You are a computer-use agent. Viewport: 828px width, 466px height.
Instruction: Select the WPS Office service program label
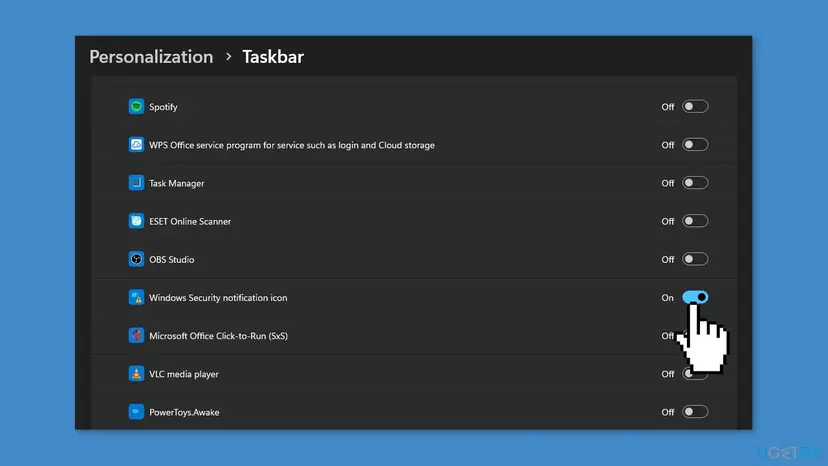click(x=292, y=145)
